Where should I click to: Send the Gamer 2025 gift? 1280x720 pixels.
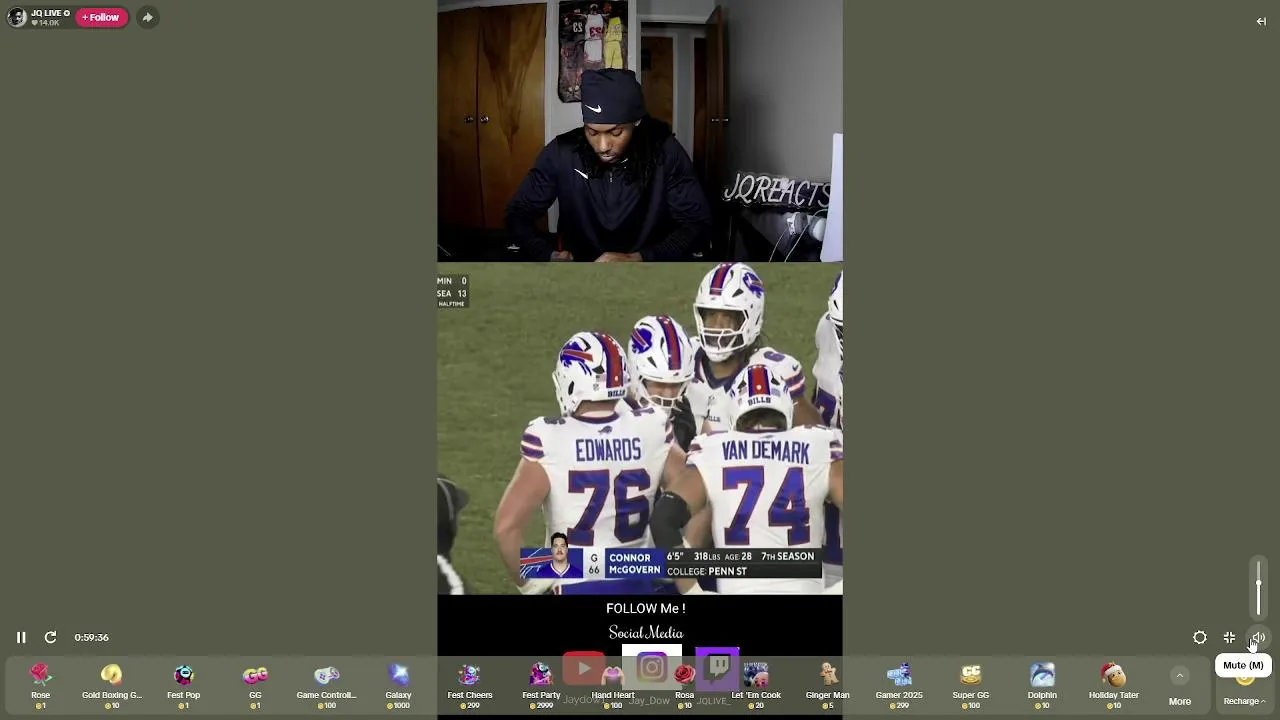[x=899, y=686]
